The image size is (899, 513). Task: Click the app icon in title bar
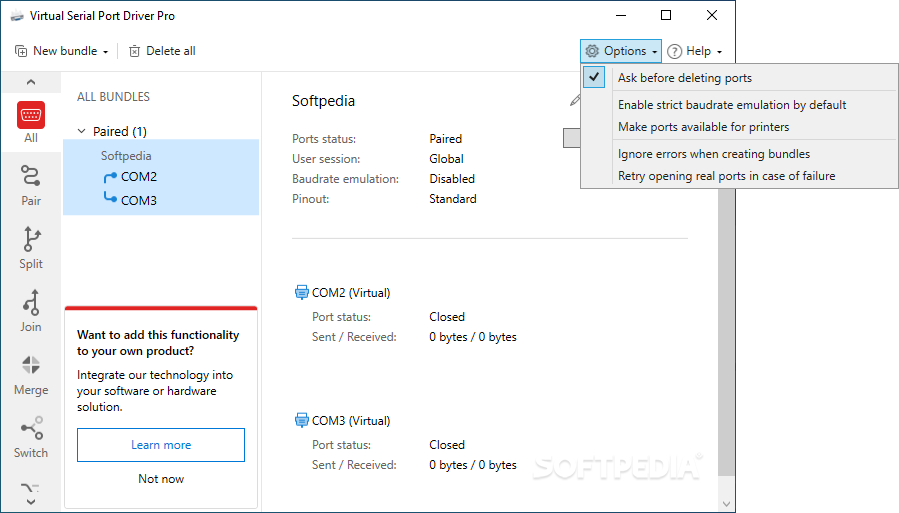[17, 16]
